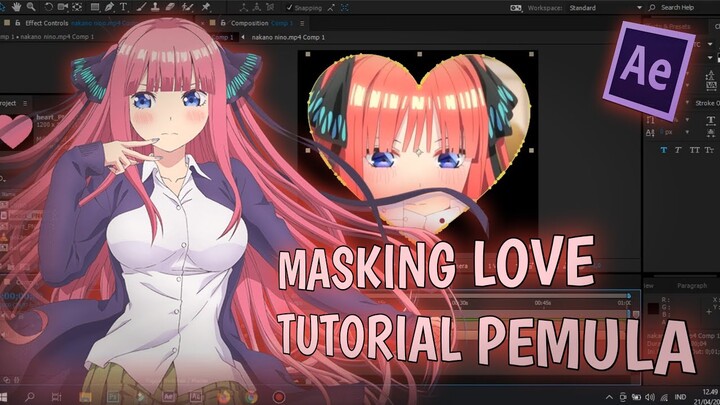Select the Brush tool
The width and height of the screenshot is (720, 405).
(x=142, y=7)
